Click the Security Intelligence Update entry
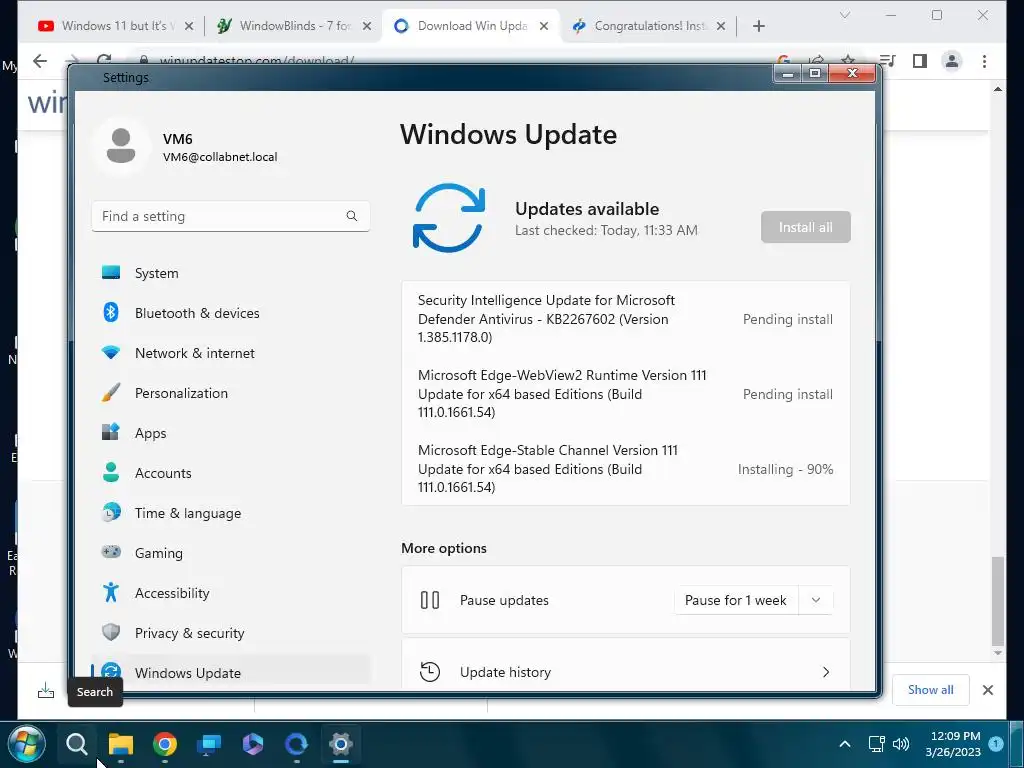 coord(626,319)
